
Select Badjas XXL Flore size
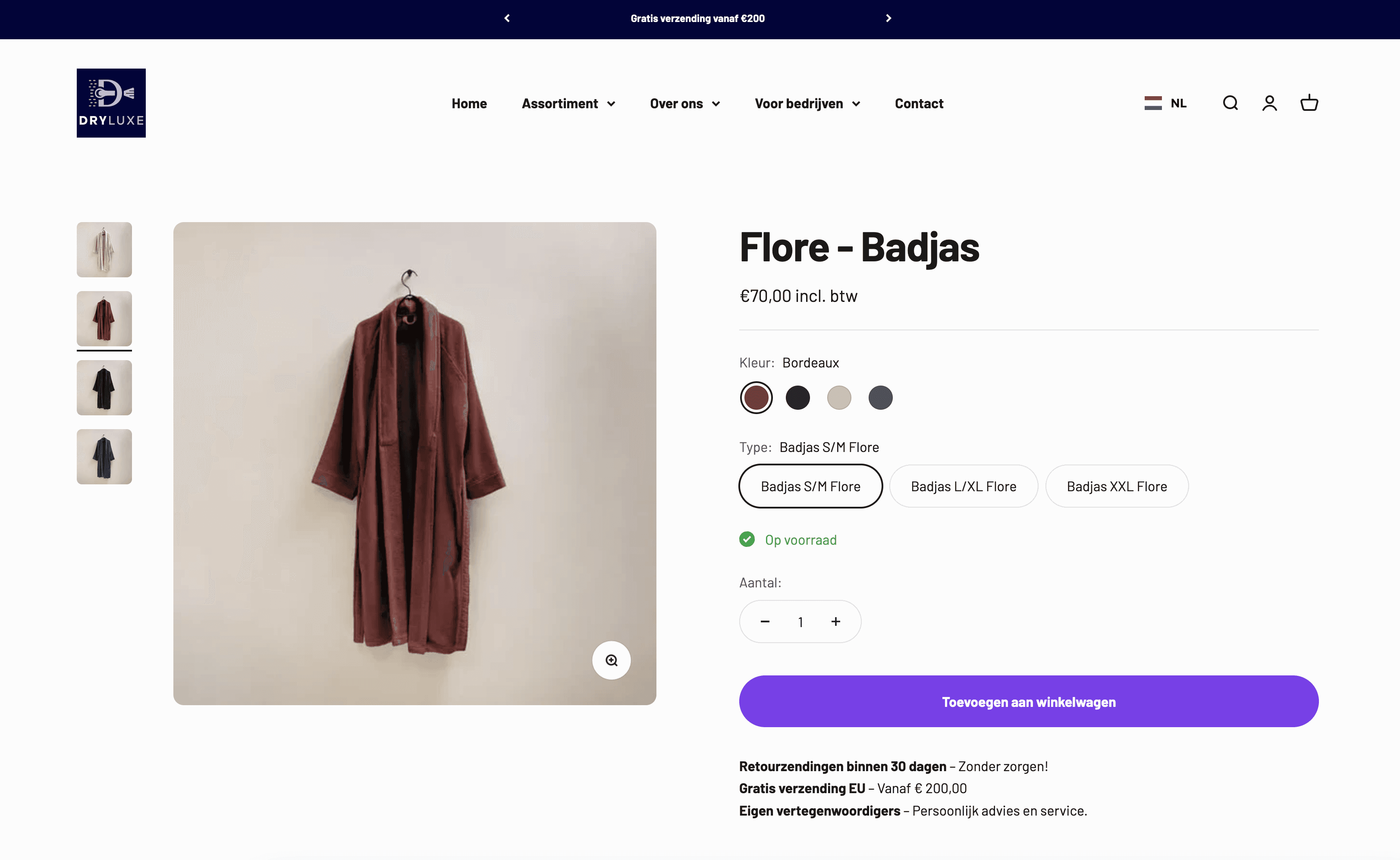[1116, 486]
